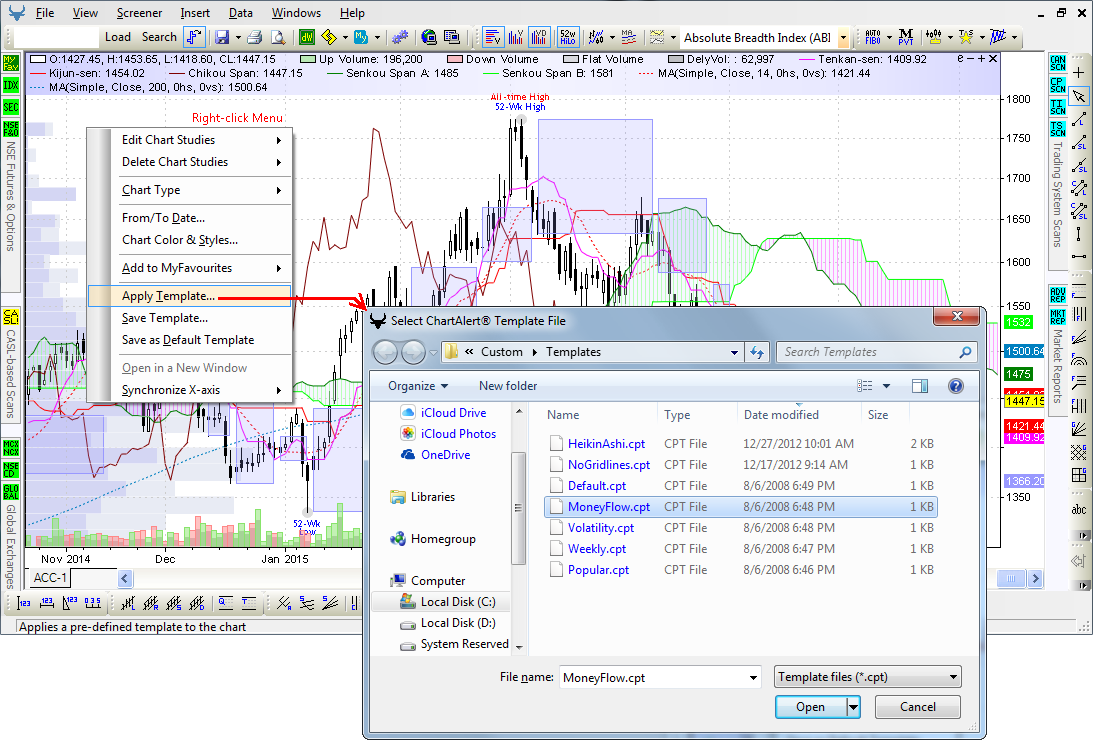The image size is (1093, 740).
Task: Click the Open button in dialog
Action: click(811, 707)
